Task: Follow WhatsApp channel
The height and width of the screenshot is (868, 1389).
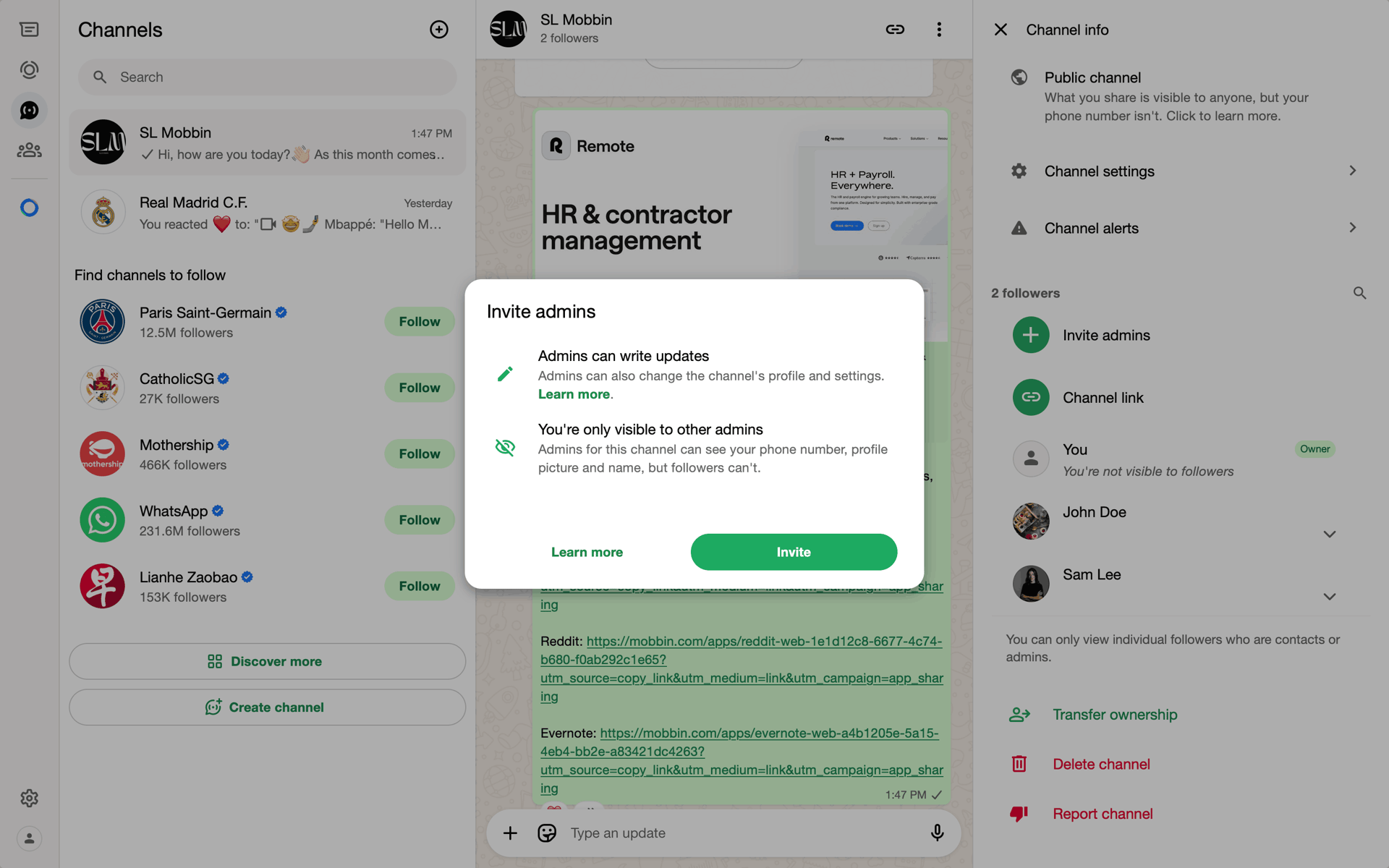Action: coord(420,520)
